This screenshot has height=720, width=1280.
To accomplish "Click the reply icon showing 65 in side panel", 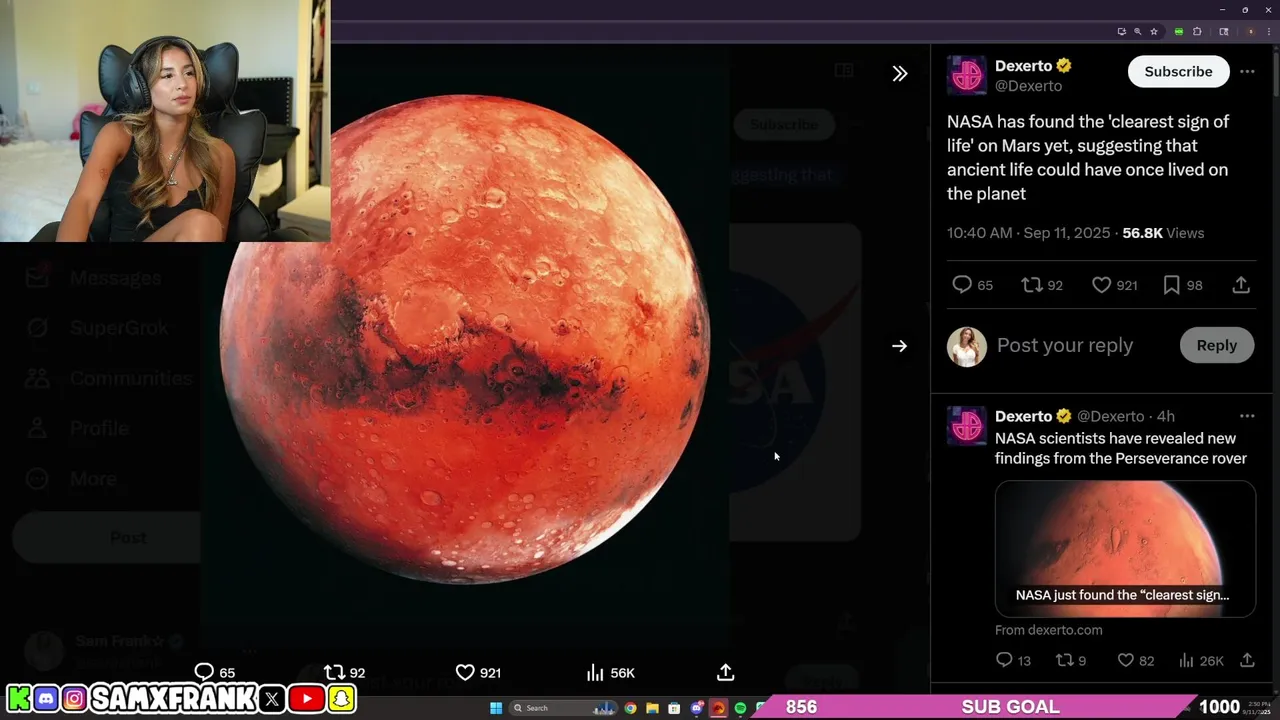I will [962, 285].
